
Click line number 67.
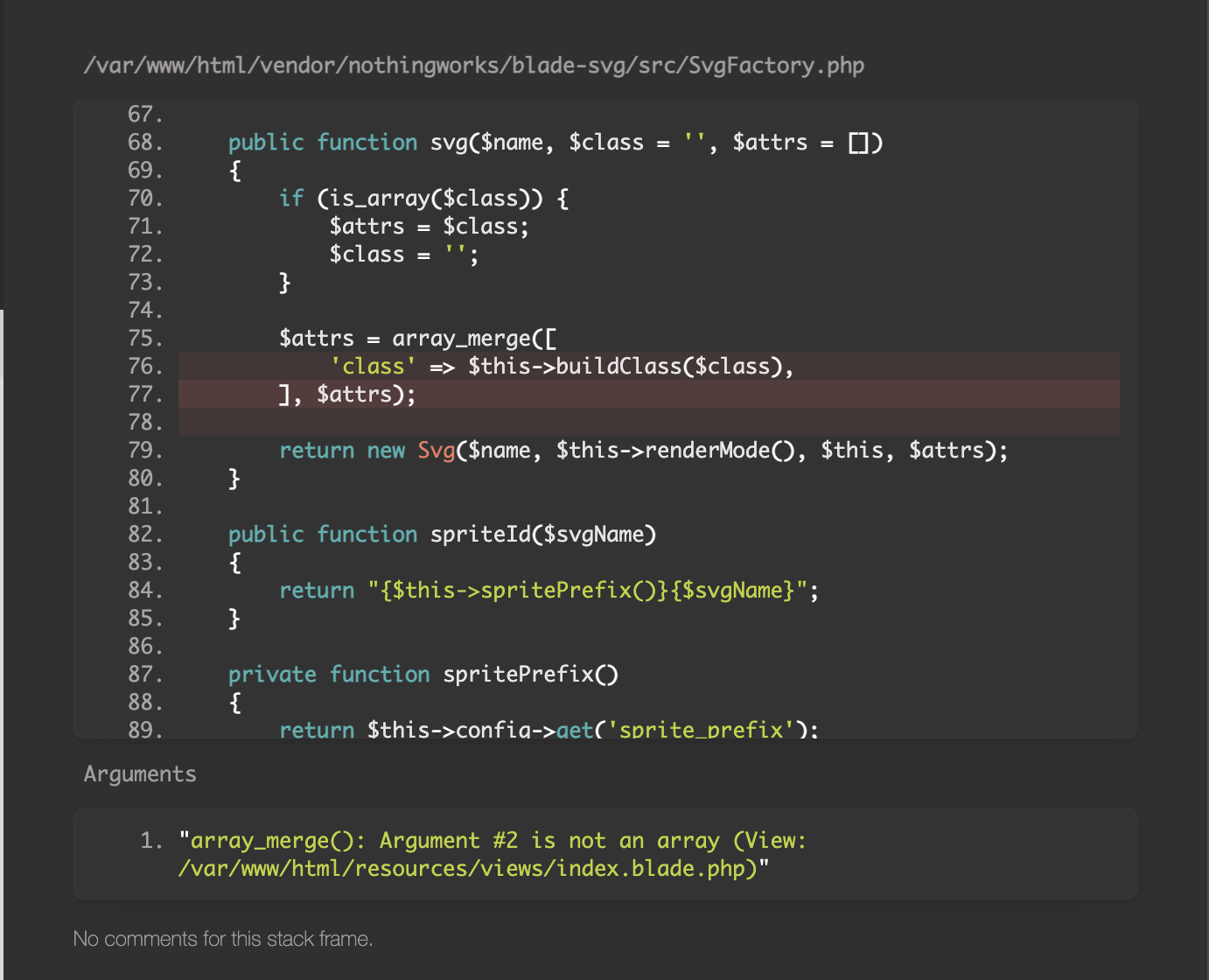tap(145, 115)
